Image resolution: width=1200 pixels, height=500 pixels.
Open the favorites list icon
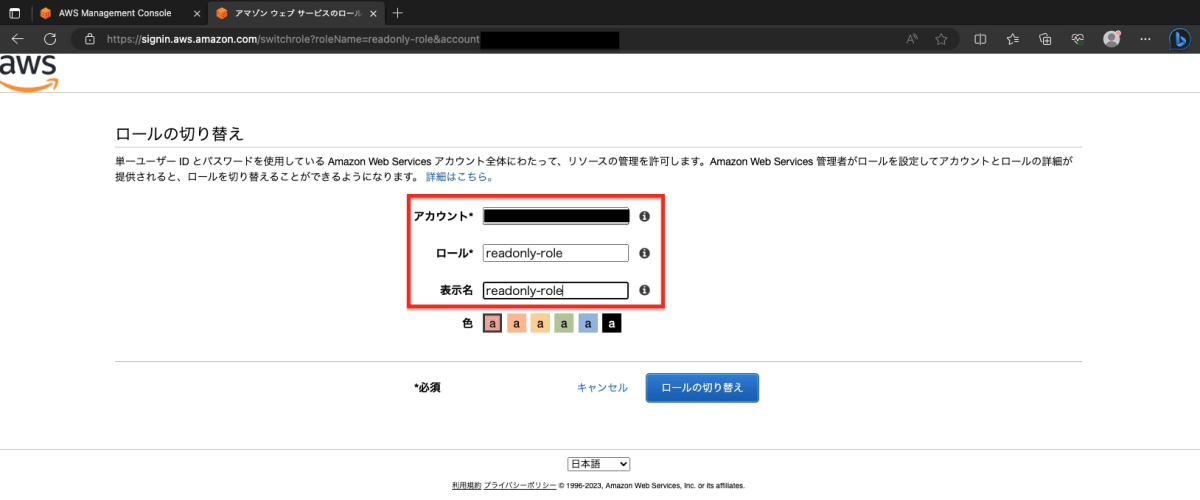coord(1013,39)
